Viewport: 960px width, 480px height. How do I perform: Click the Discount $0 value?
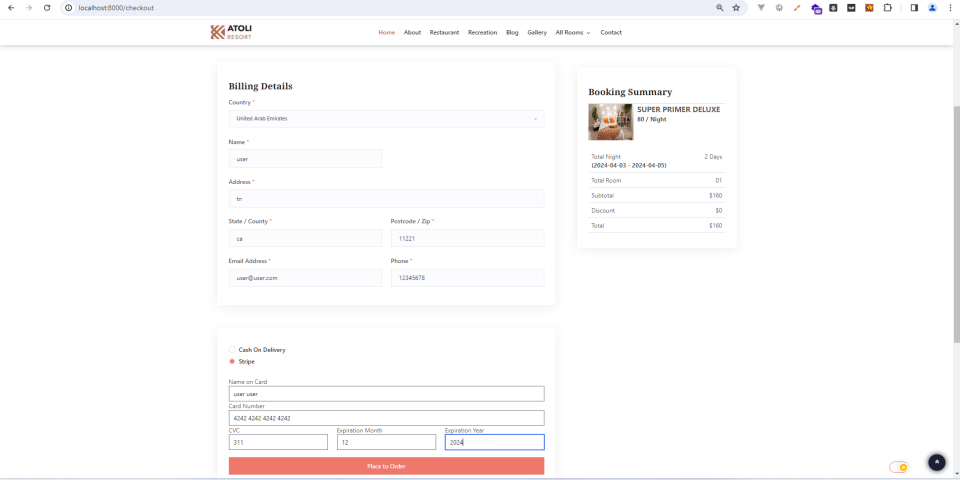719,211
